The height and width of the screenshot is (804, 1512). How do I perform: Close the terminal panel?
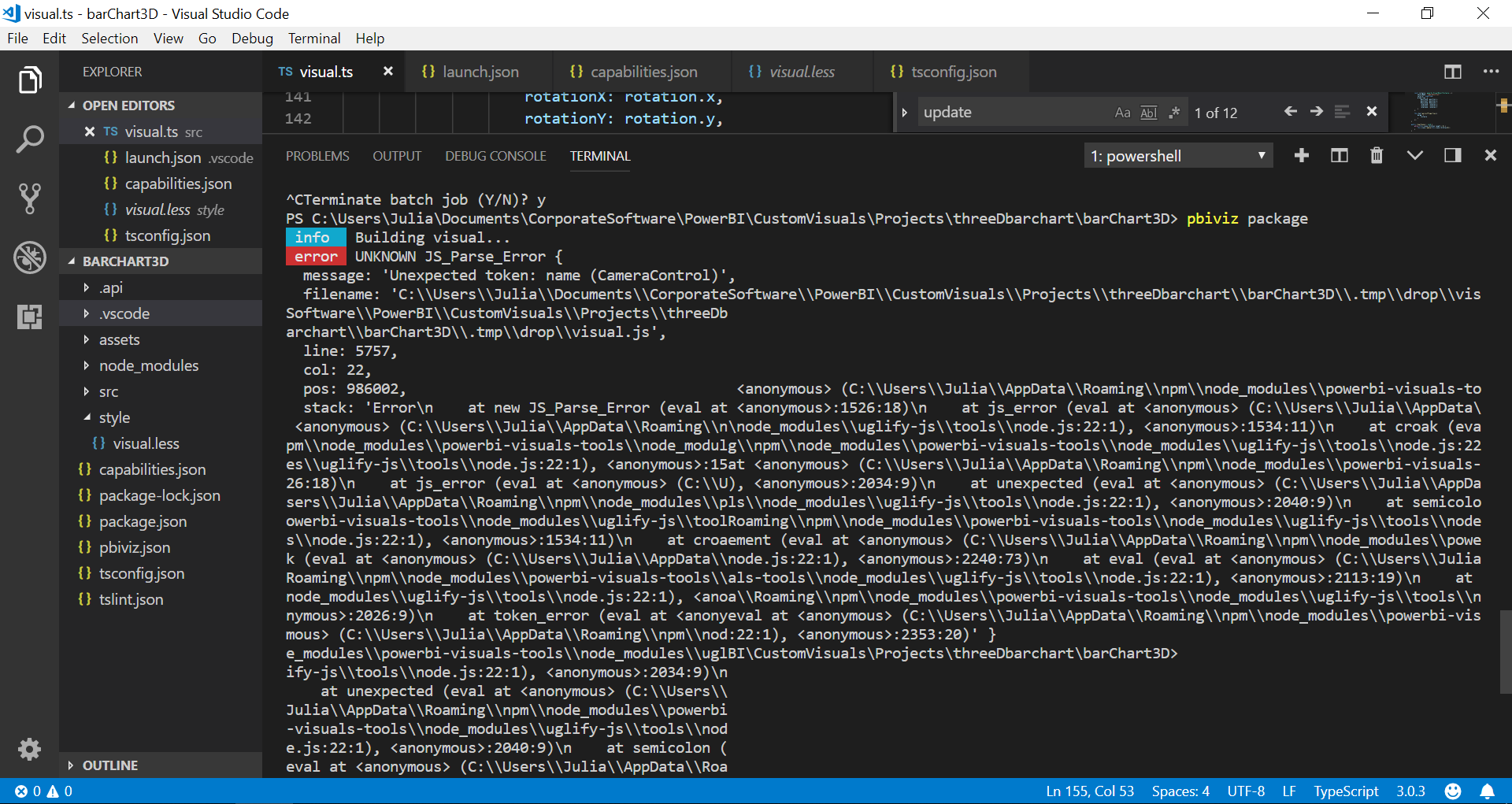click(x=1491, y=155)
